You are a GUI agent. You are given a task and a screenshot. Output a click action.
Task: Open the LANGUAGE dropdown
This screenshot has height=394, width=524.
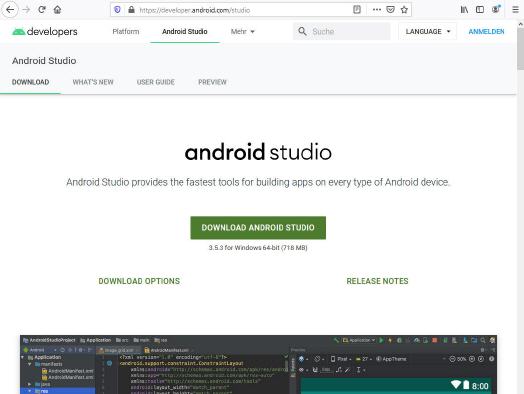tap(428, 31)
